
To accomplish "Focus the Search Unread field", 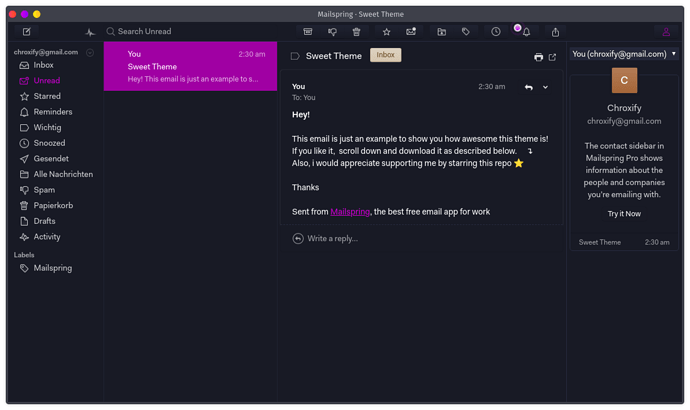I will [189, 32].
